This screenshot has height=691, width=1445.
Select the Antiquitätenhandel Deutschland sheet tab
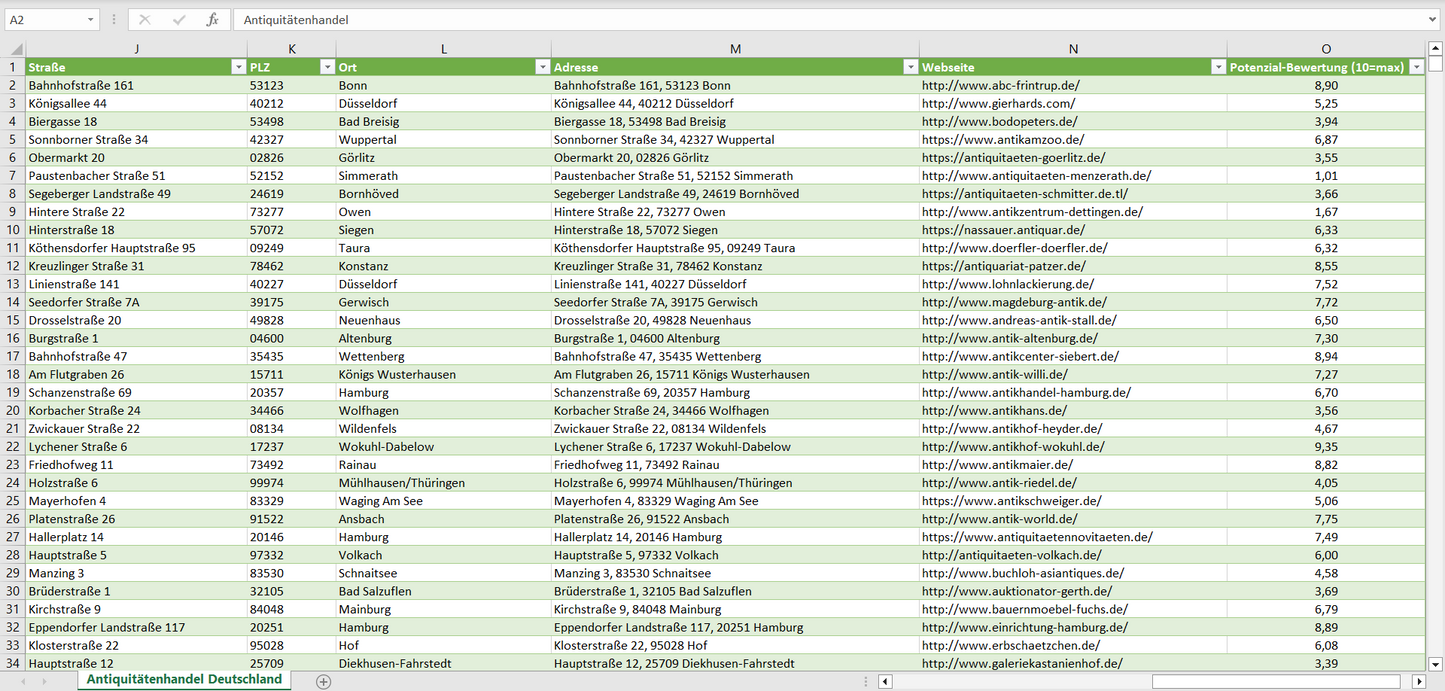184,680
